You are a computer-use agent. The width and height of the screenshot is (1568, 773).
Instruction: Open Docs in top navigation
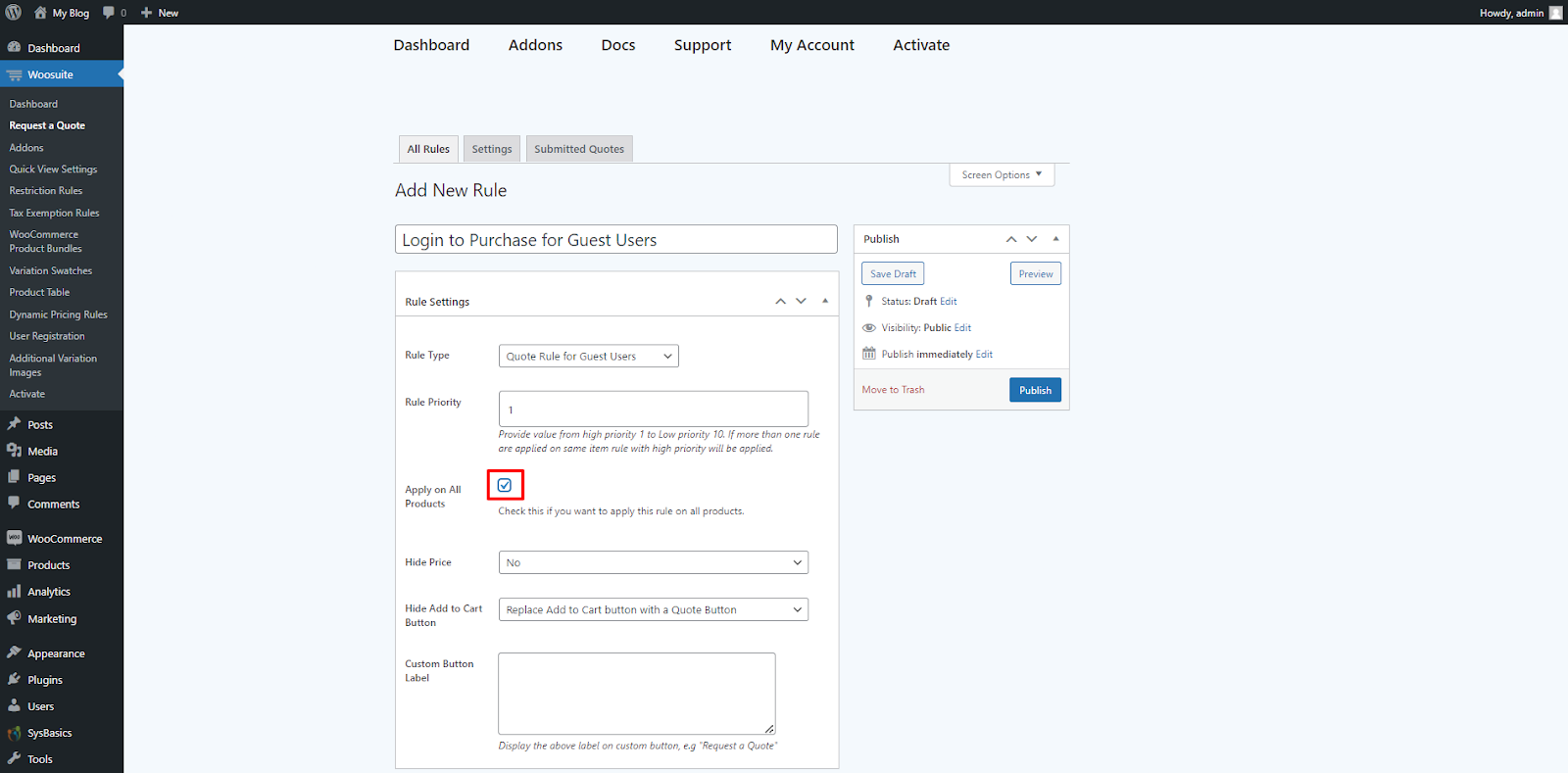pos(618,45)
